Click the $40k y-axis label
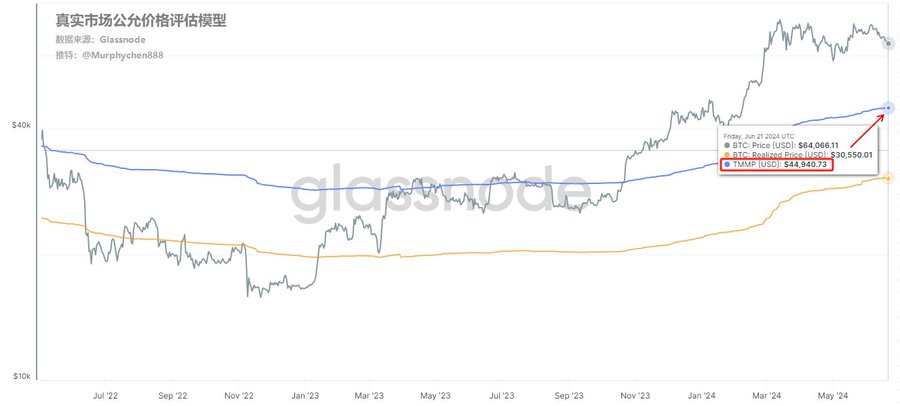 (21, 125)
